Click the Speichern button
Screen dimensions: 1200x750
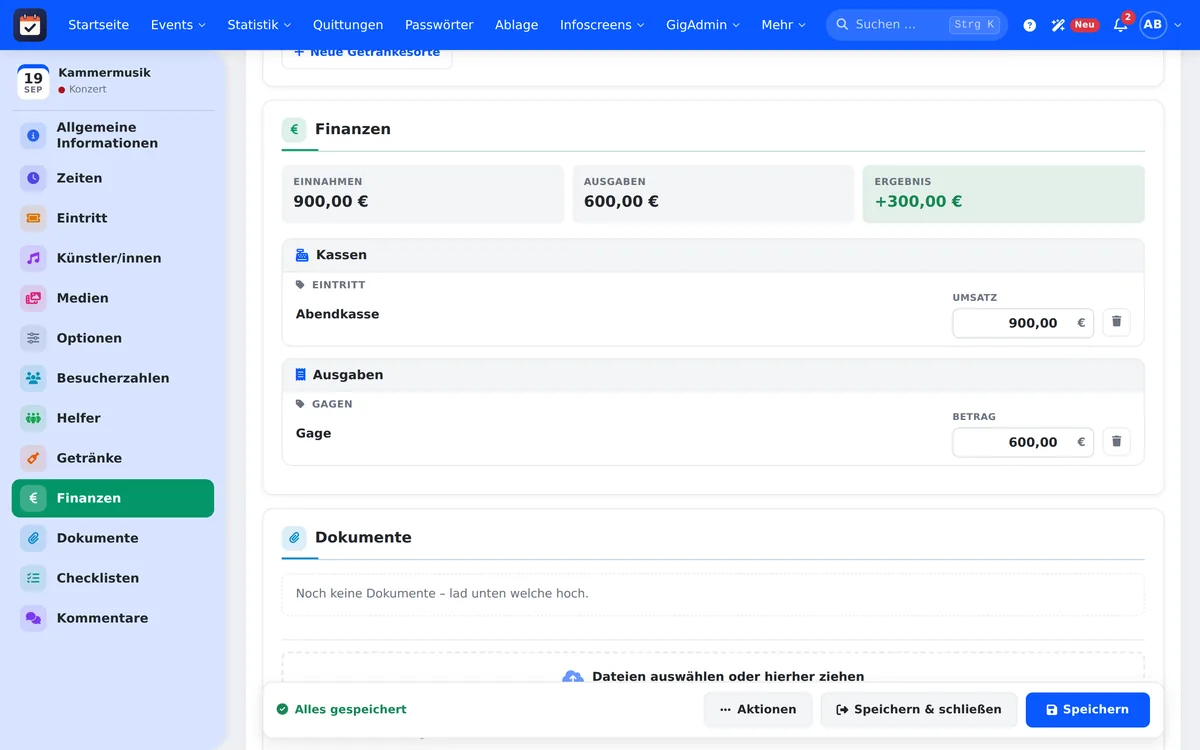pyautogui.click(x=1088, y=709)
